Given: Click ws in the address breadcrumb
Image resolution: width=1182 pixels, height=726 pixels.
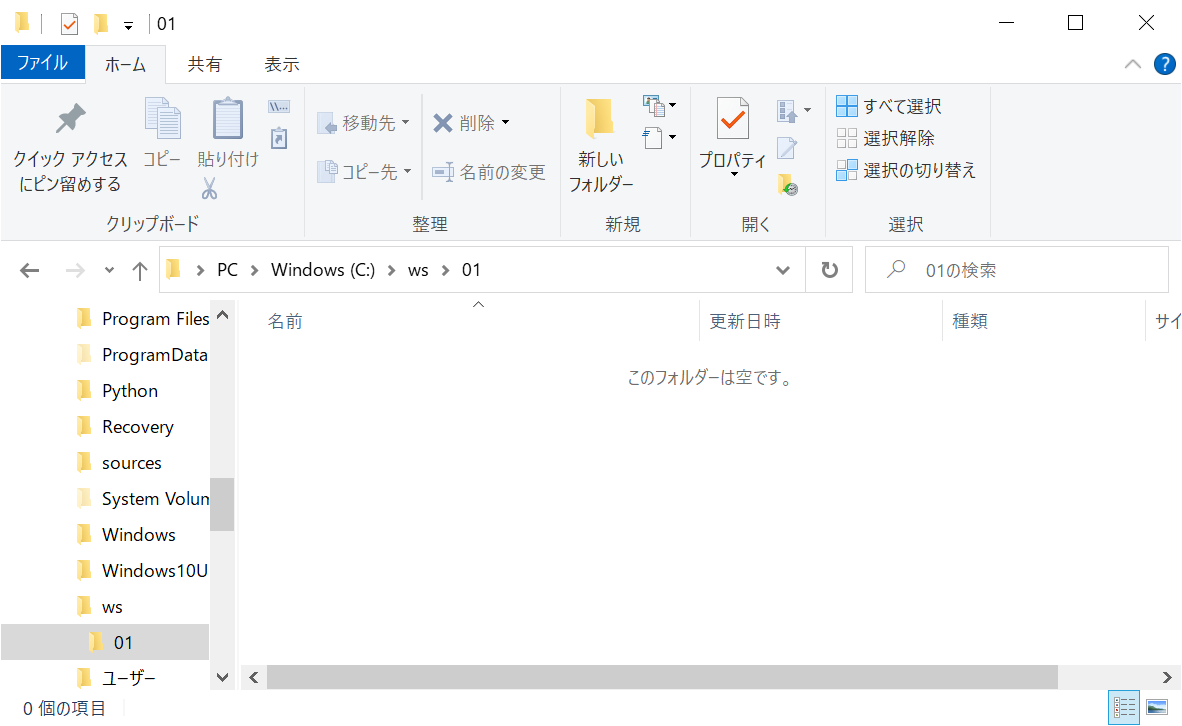Looking at the screenshot, I should tap(418, 270).
